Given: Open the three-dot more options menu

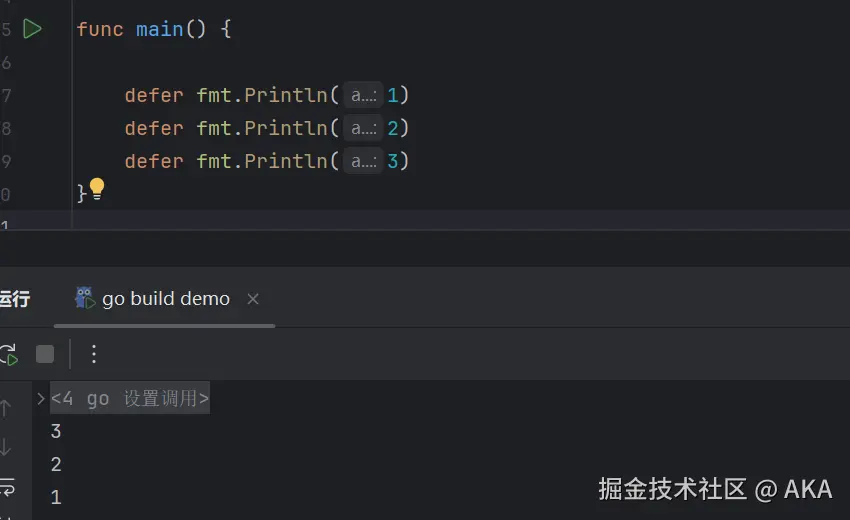Looking at the screenshot, I should [94, 354].
